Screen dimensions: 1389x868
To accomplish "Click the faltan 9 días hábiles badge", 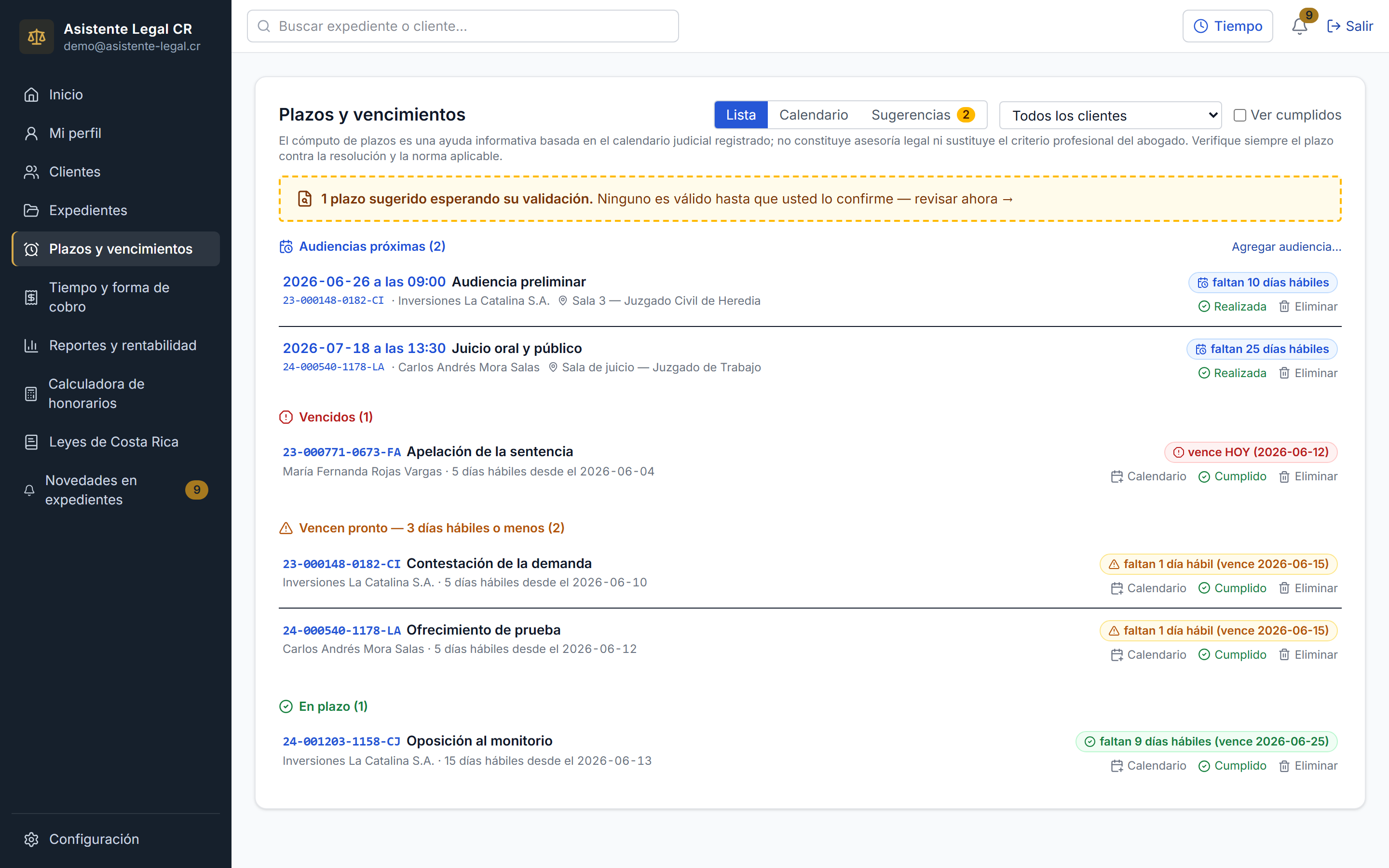I will click(1206, 742).
